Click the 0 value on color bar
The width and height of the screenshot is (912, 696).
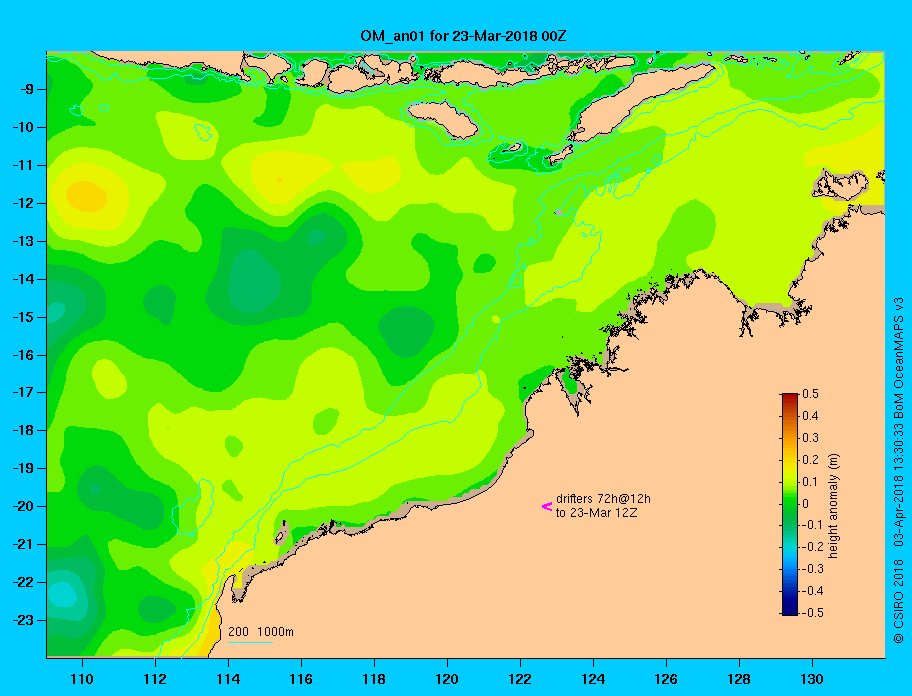806,504
